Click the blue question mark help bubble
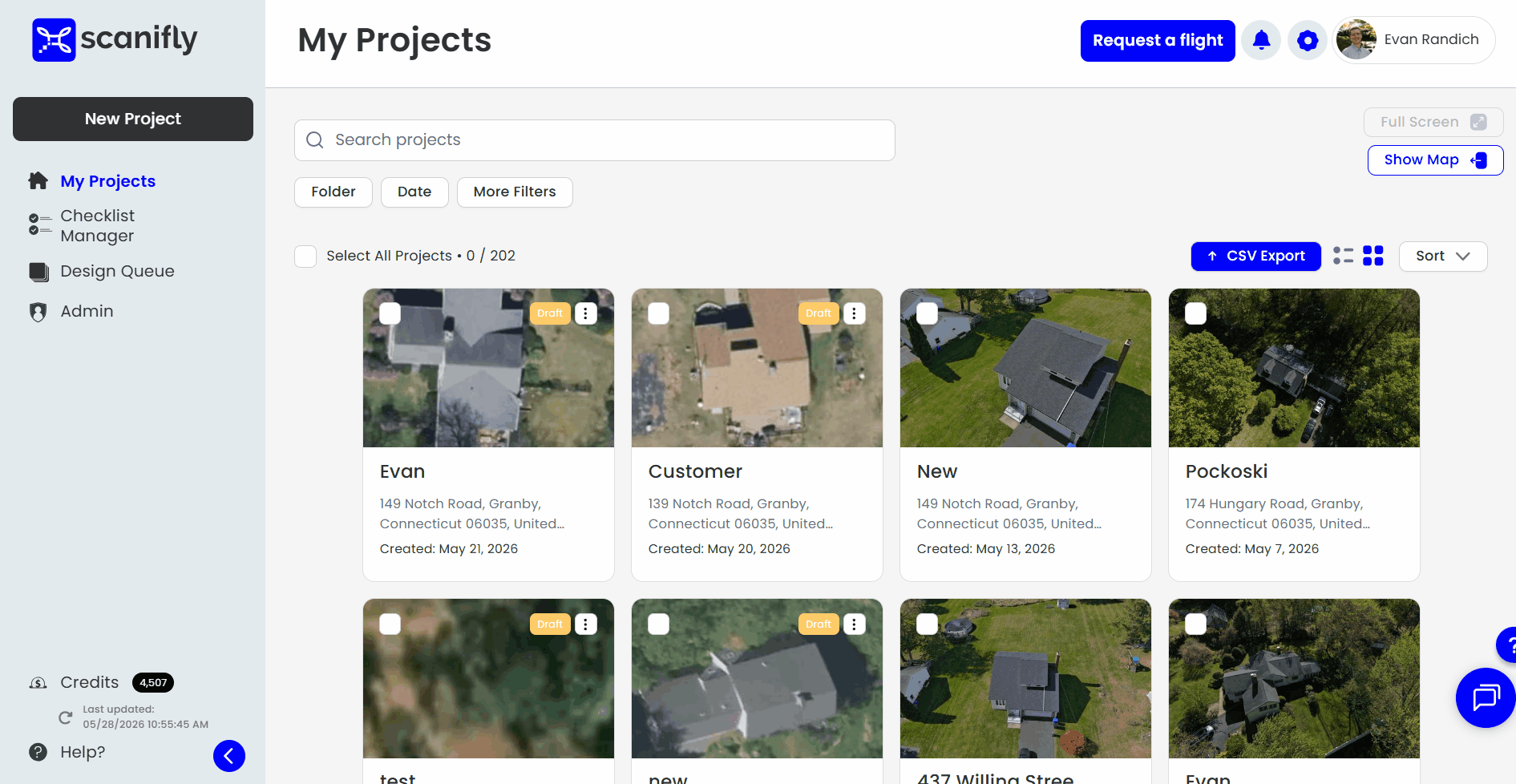The image size is (1516, 784). tap(1507, 645)
